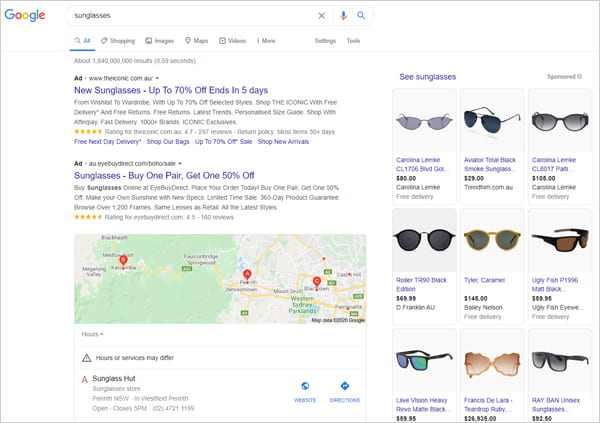Clear the search box with the X icon

click(x=321, y=15)
